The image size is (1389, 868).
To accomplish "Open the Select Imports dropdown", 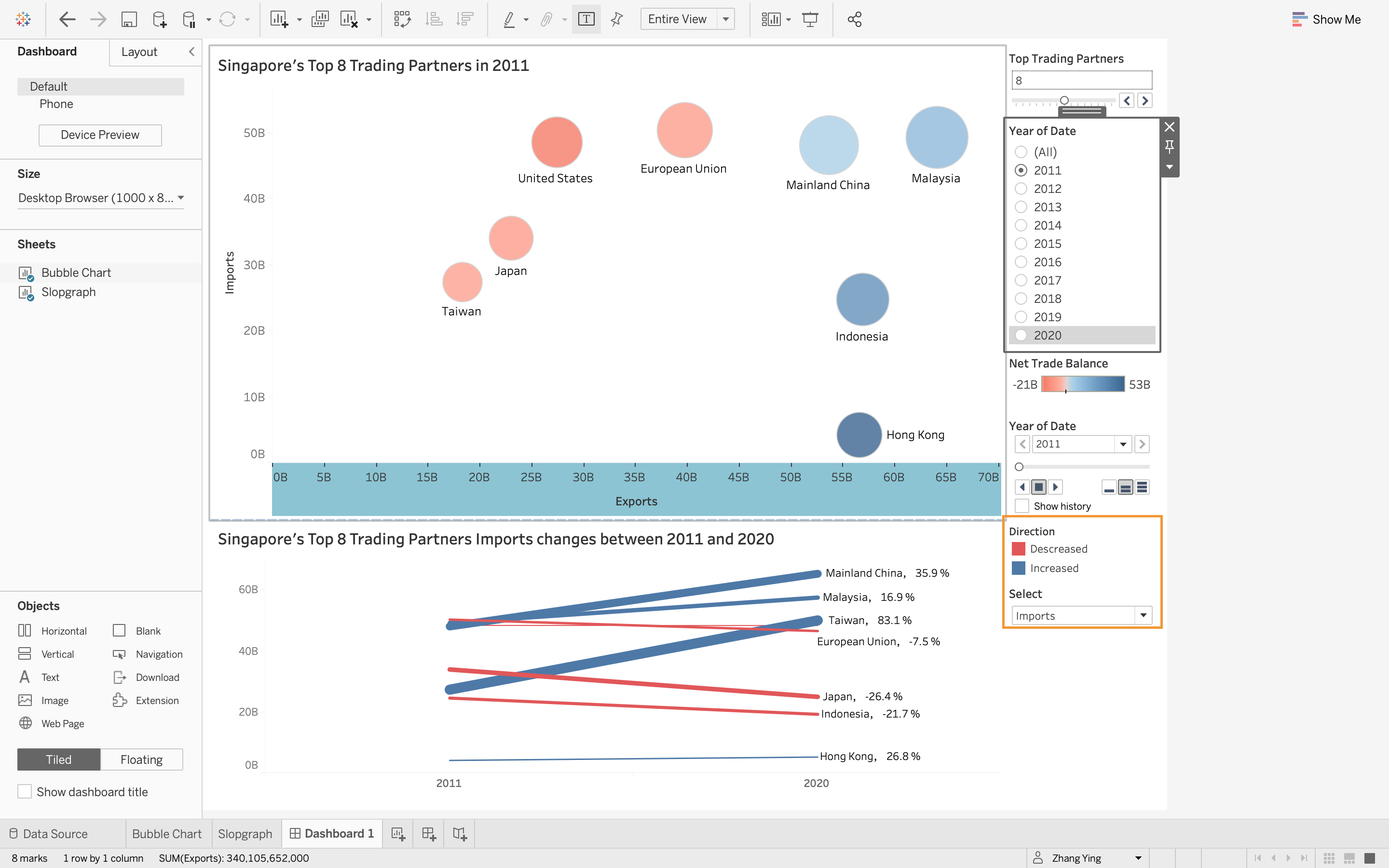I will pyautogui.click(x=1142, y=615).
